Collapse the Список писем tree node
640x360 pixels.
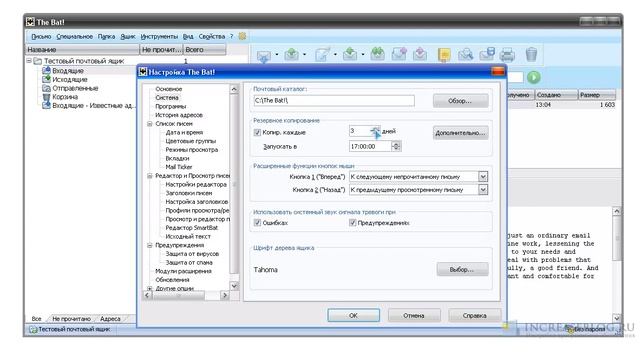click(150, 123)
